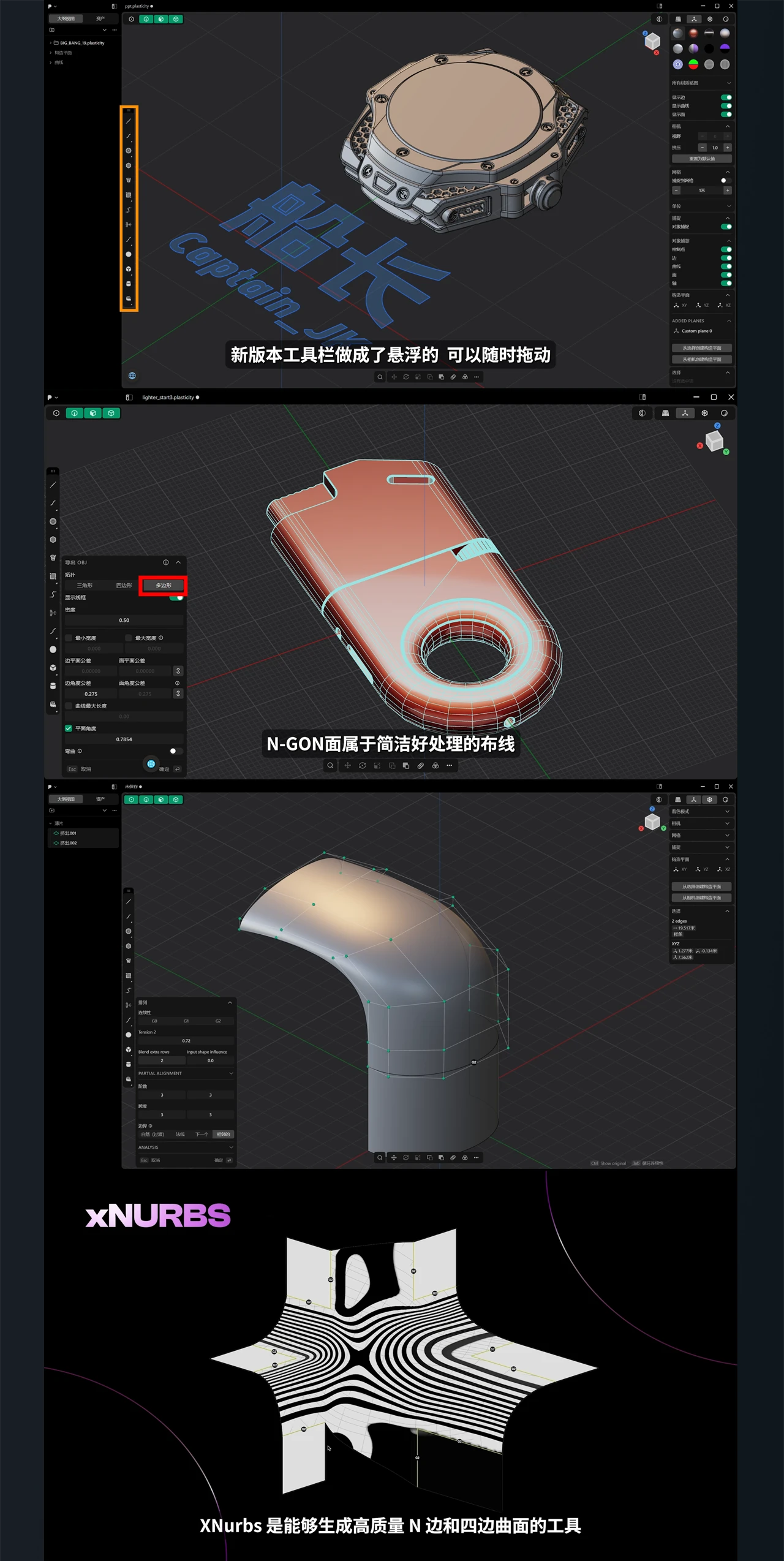This screenshot has height=1561, width=784.
Task: Open the three-dot menu in ppt.plasticity bottom bar
Action: [x=477, y=377]
